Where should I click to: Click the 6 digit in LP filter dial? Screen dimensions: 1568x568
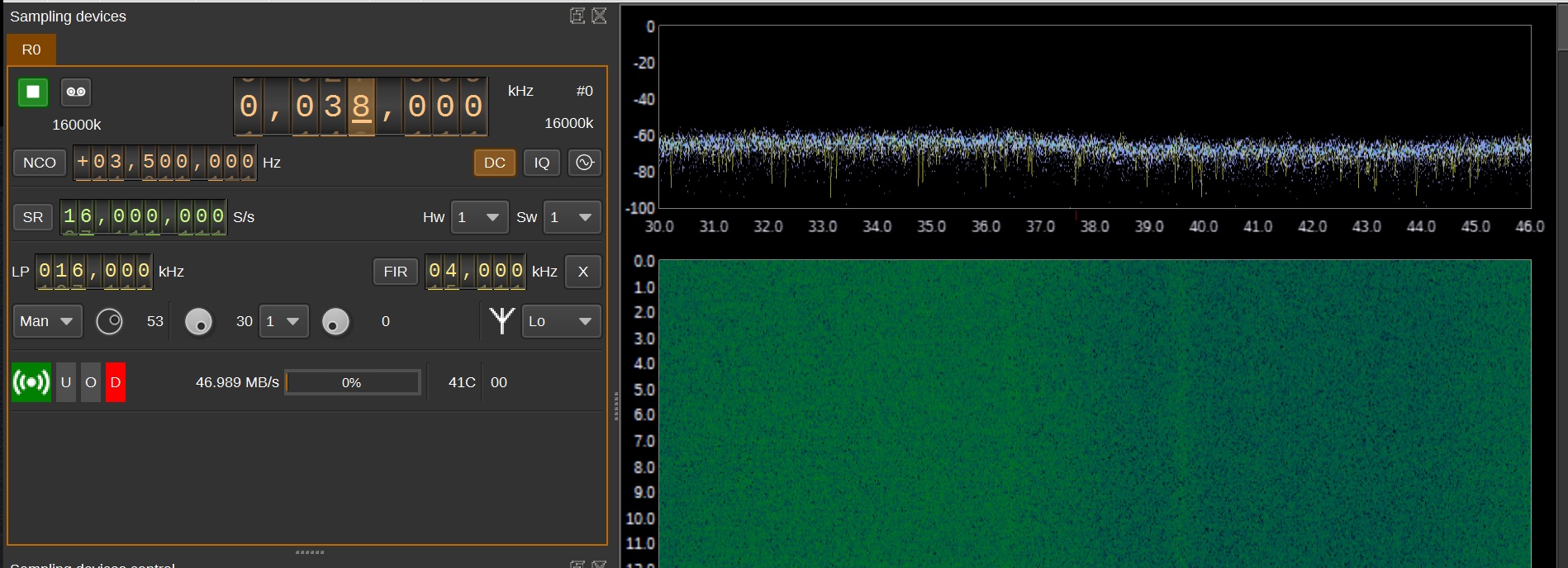[x=78, y=271]
